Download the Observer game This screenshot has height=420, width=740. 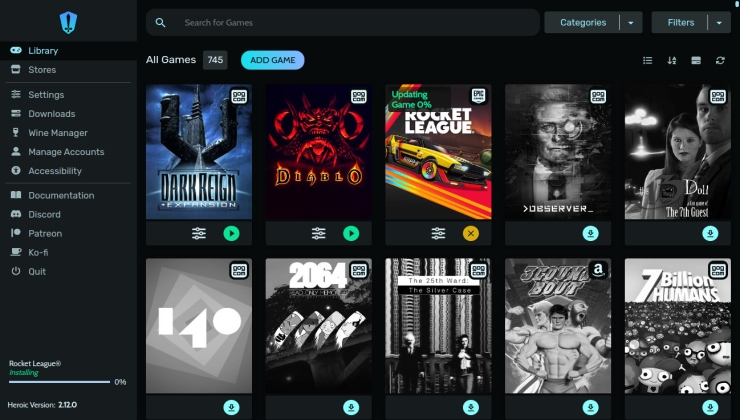pos(590,233)
